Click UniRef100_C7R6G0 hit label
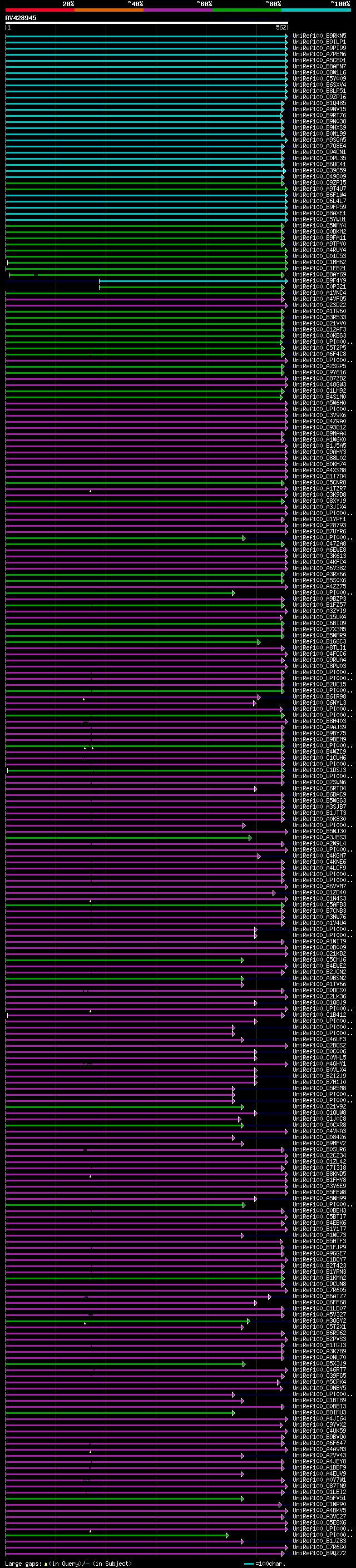 click(x=319, y=1547)
